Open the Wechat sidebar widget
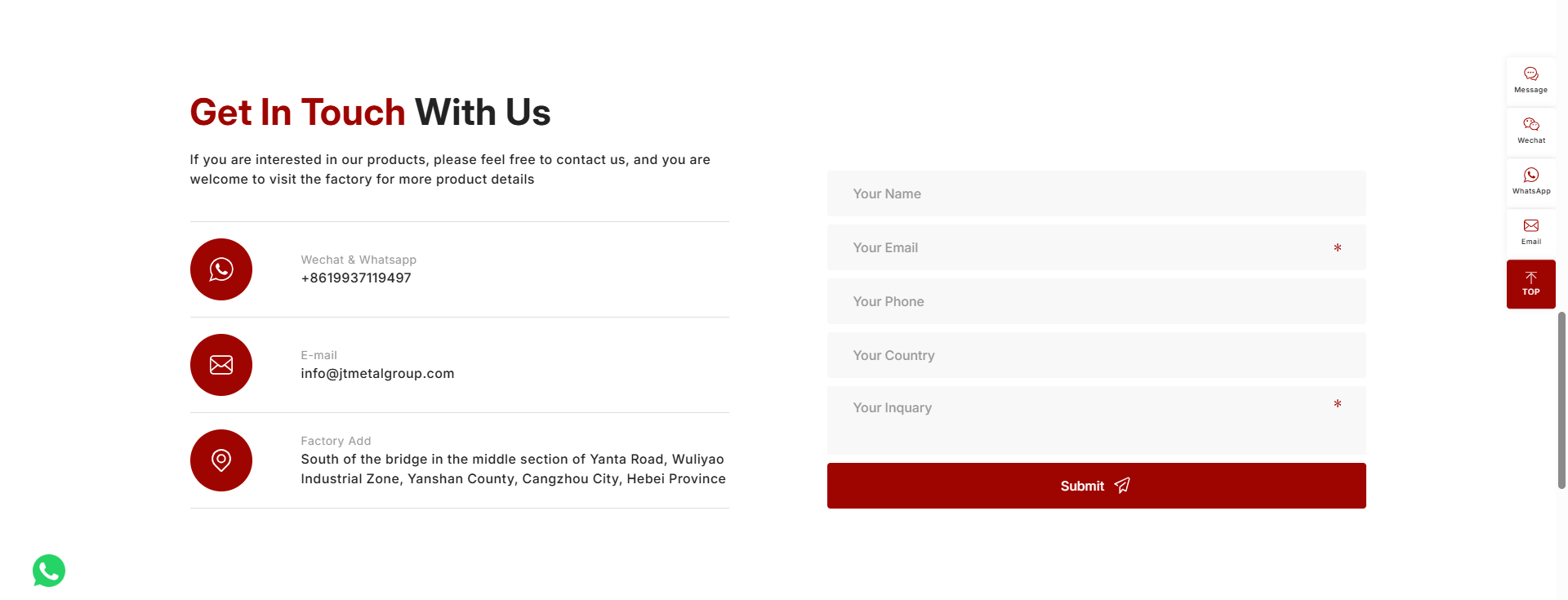Screen dimensions: 1568x600 click(x=1530, y=131)
